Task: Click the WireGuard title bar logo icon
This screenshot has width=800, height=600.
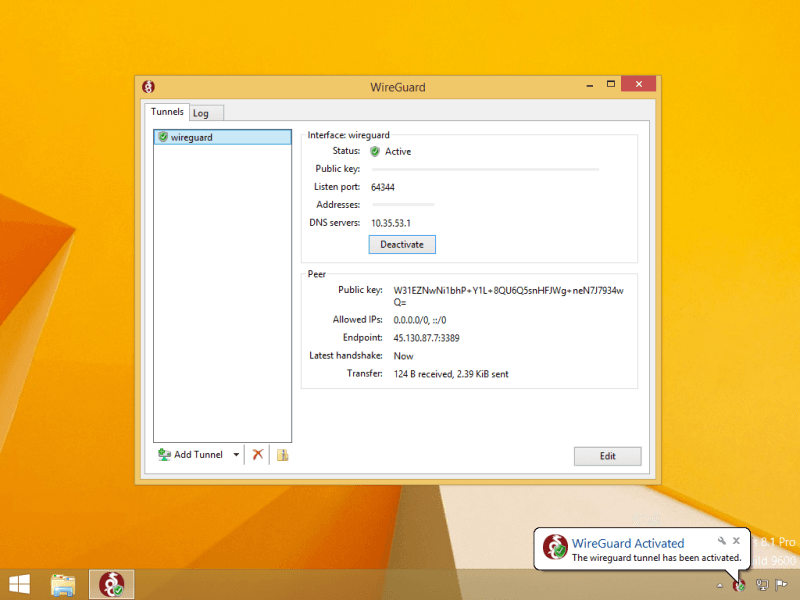Action: 149,87
